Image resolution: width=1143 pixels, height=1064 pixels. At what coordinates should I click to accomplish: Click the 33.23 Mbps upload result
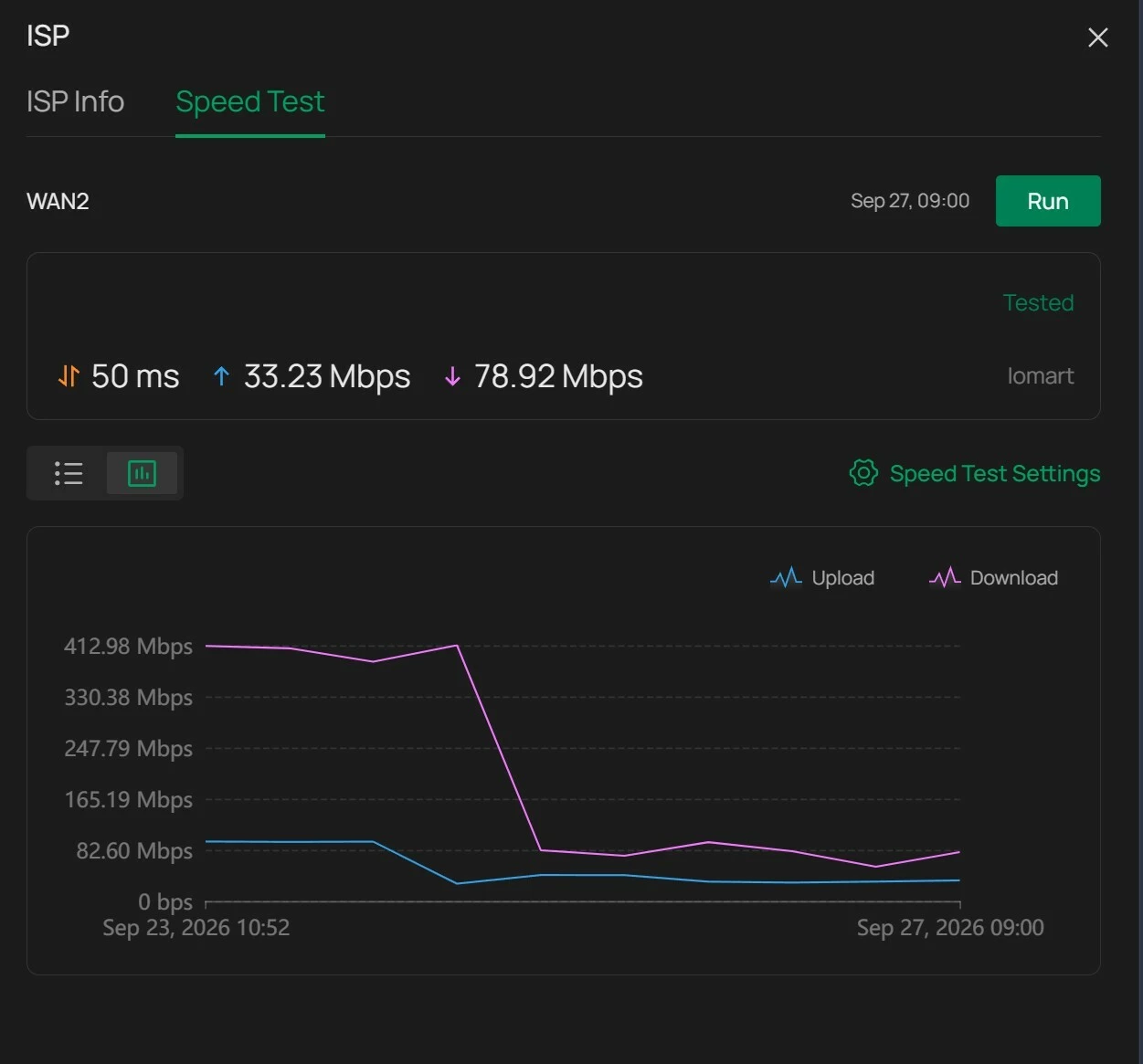coord(326,375)
